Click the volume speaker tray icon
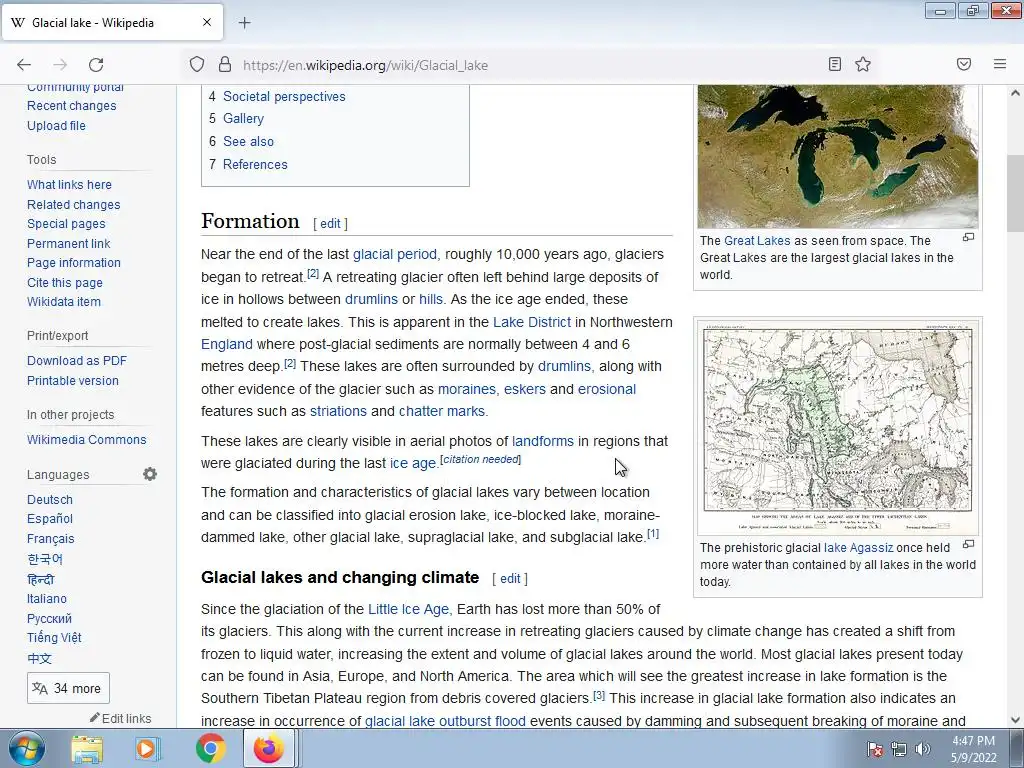Image resolution: width=1024 pixels, height=768 pixels. [x=923, y=749]
